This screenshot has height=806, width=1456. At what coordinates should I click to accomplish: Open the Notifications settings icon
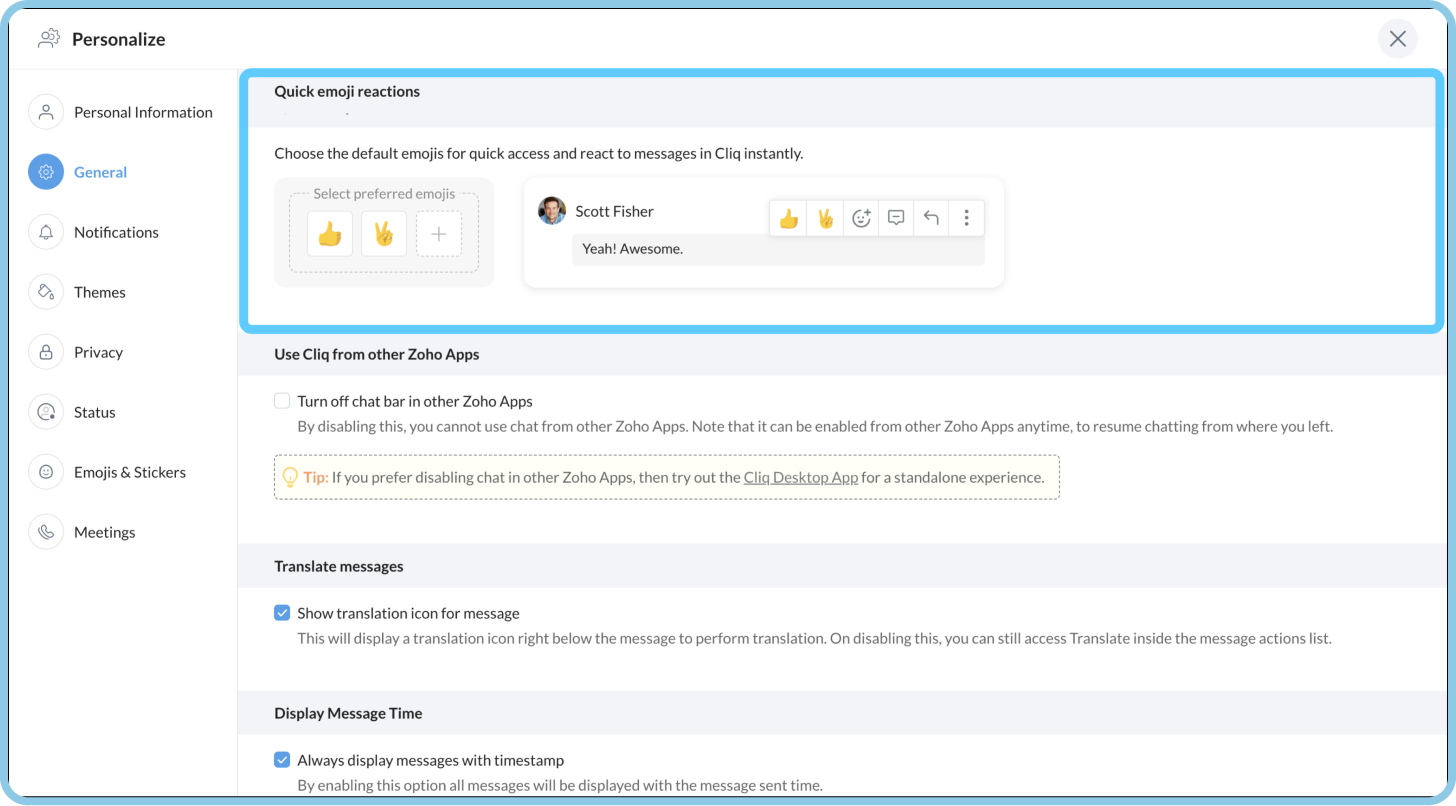pos(45,231)
